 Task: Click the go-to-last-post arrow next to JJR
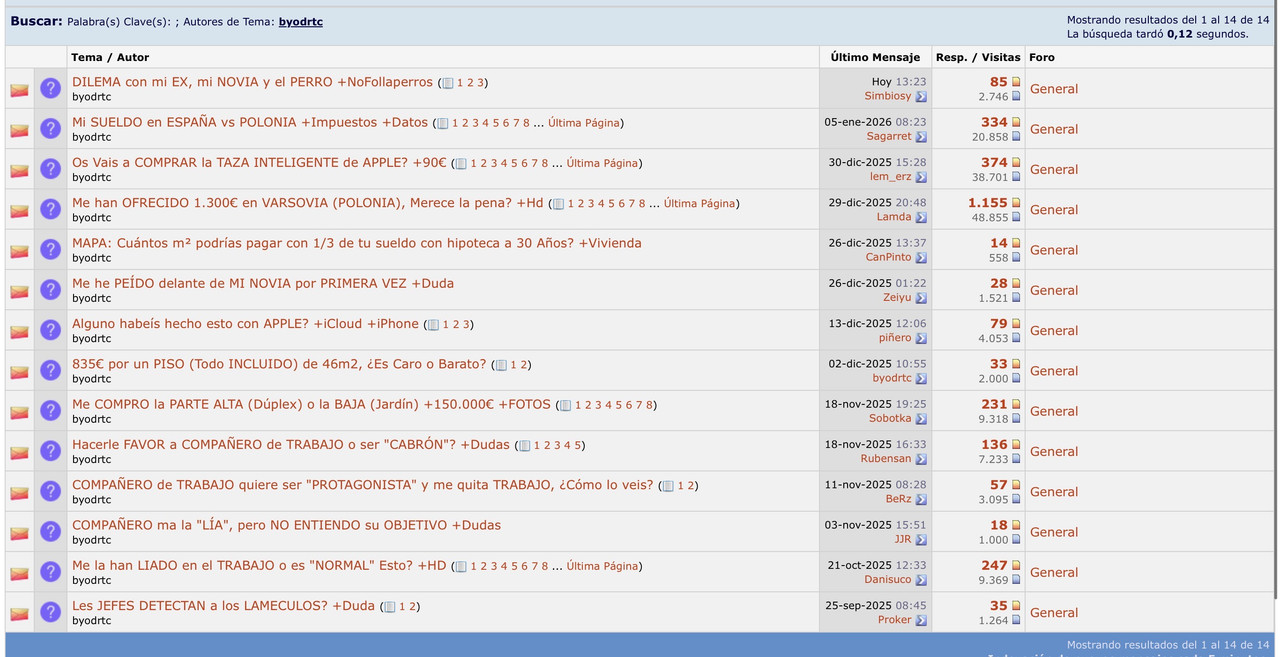921,540
